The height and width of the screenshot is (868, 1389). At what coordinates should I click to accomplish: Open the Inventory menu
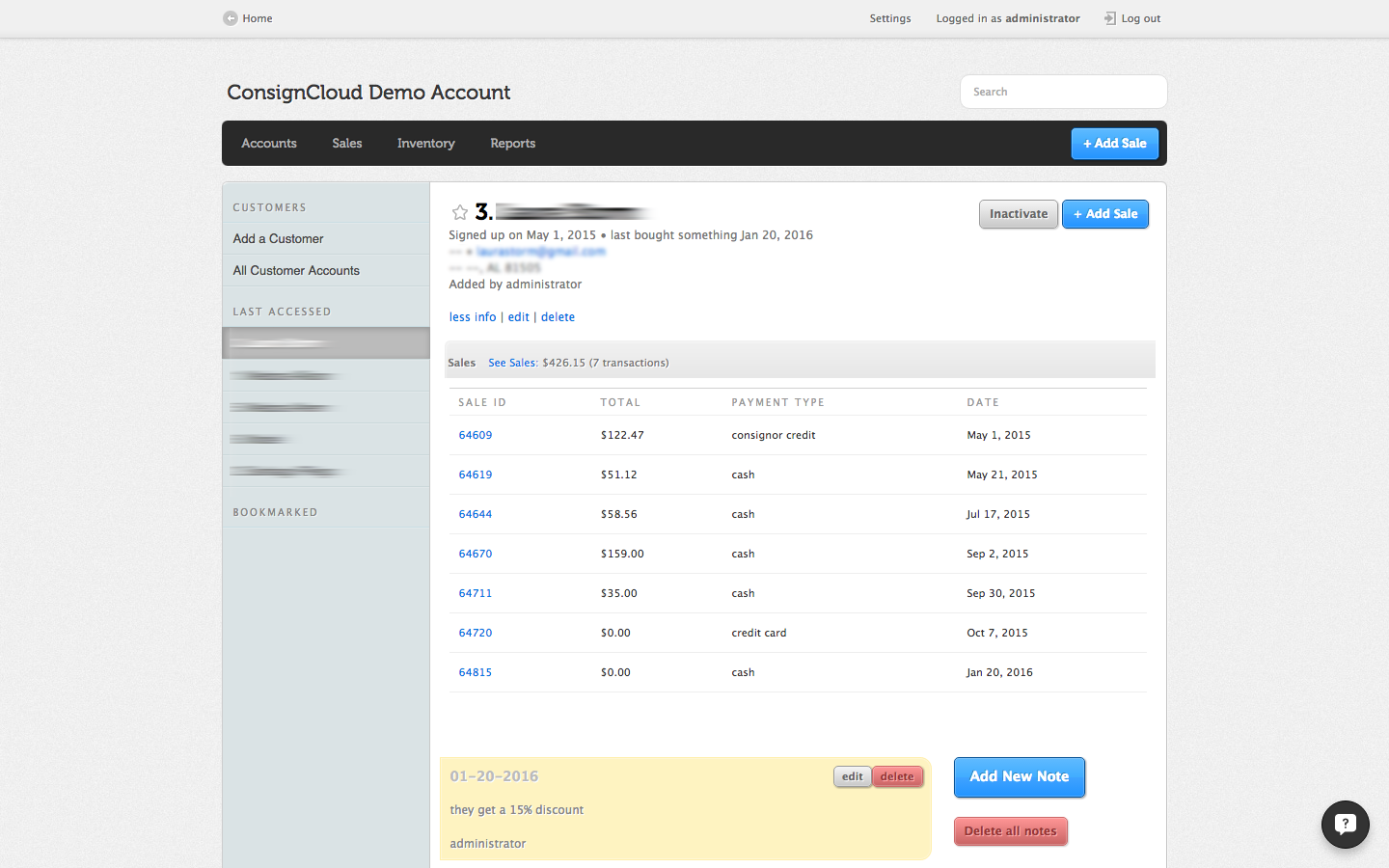(x=425, y=144)
